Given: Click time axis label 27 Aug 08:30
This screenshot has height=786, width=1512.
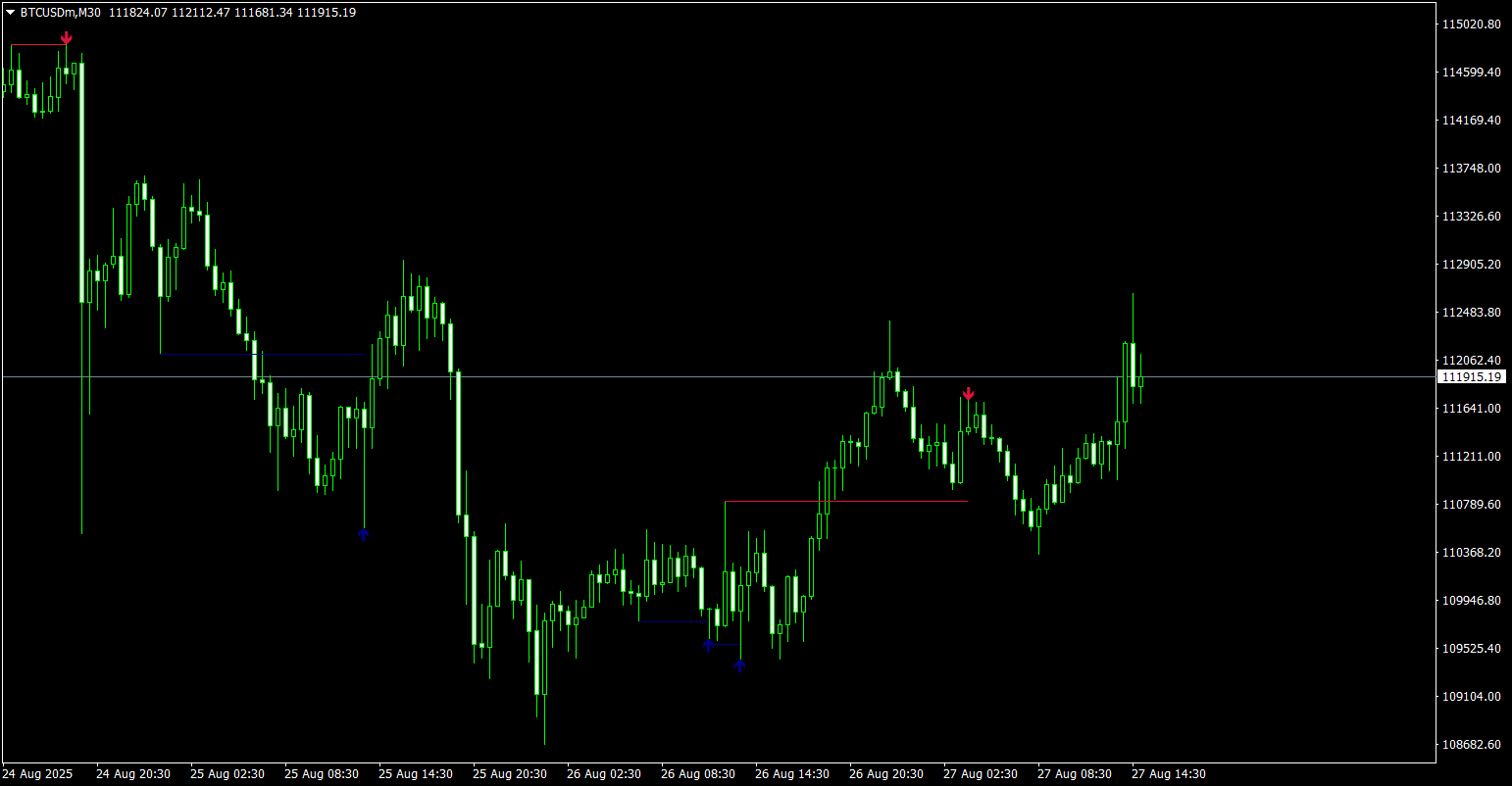Looking at the screenshot, I should click(x=1075, y=774).
